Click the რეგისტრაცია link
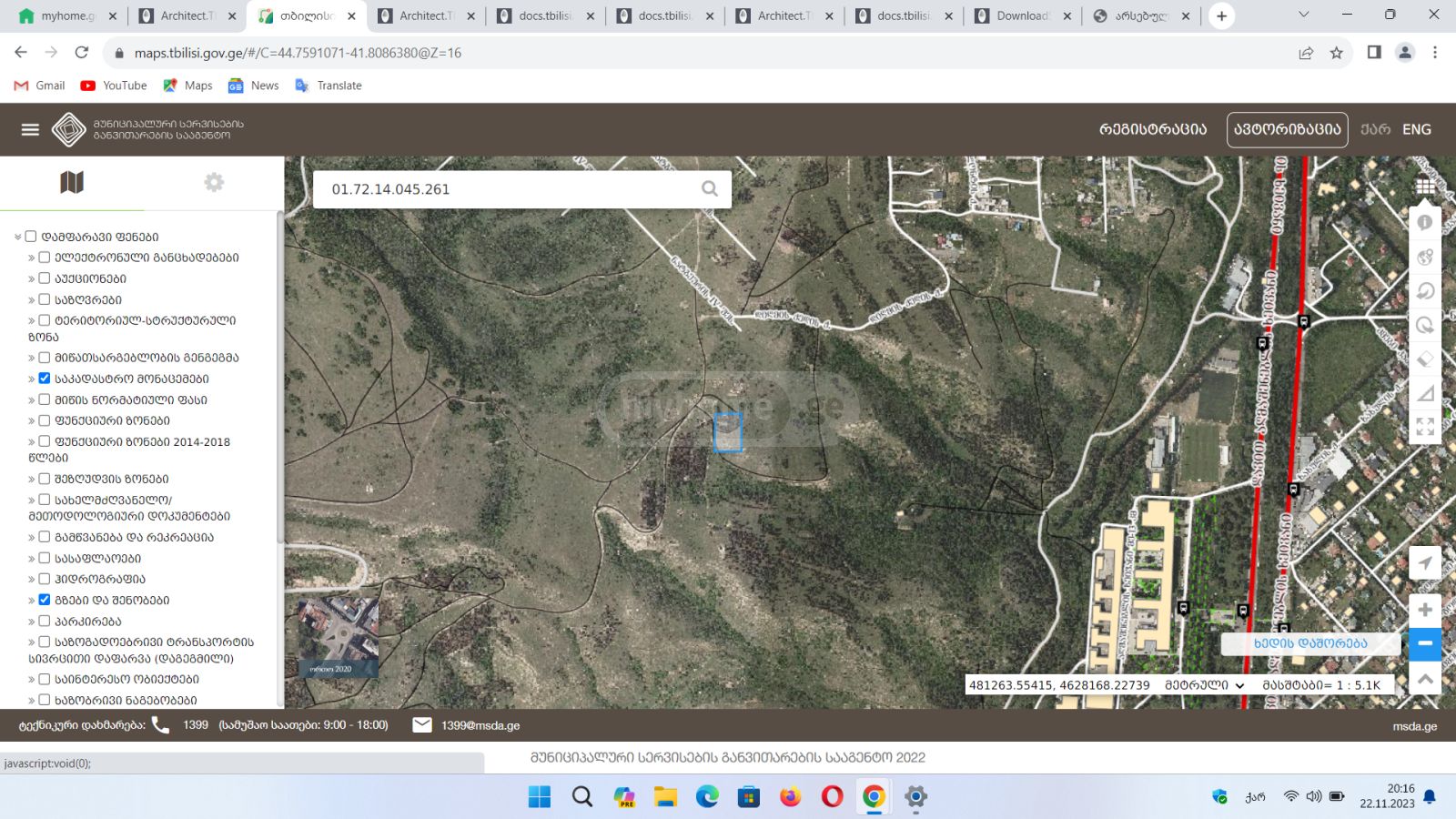The width and height of the screenshot is (1456, 819). tap(1153, 129)
